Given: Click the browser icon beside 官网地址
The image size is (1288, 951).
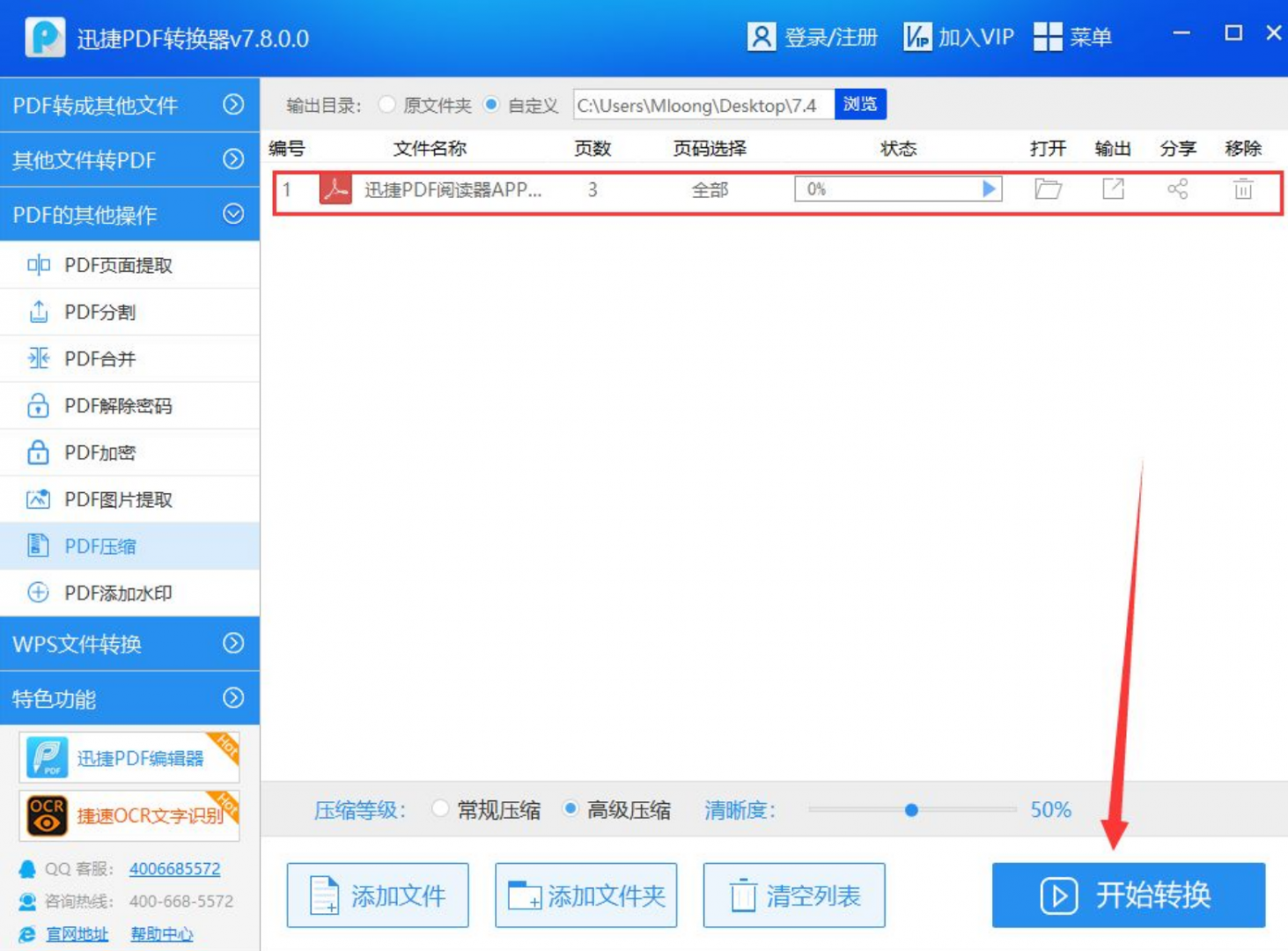Looking at the screenshot, I should [27, 934].
